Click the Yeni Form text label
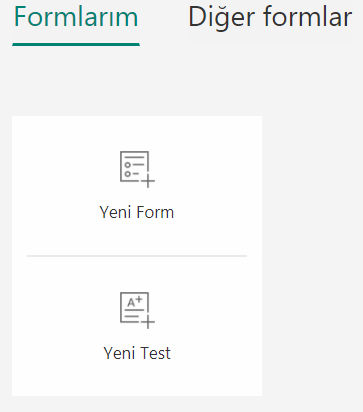This screenshot has height=412, width=363. pyautogui.click(x=137, y=213)
